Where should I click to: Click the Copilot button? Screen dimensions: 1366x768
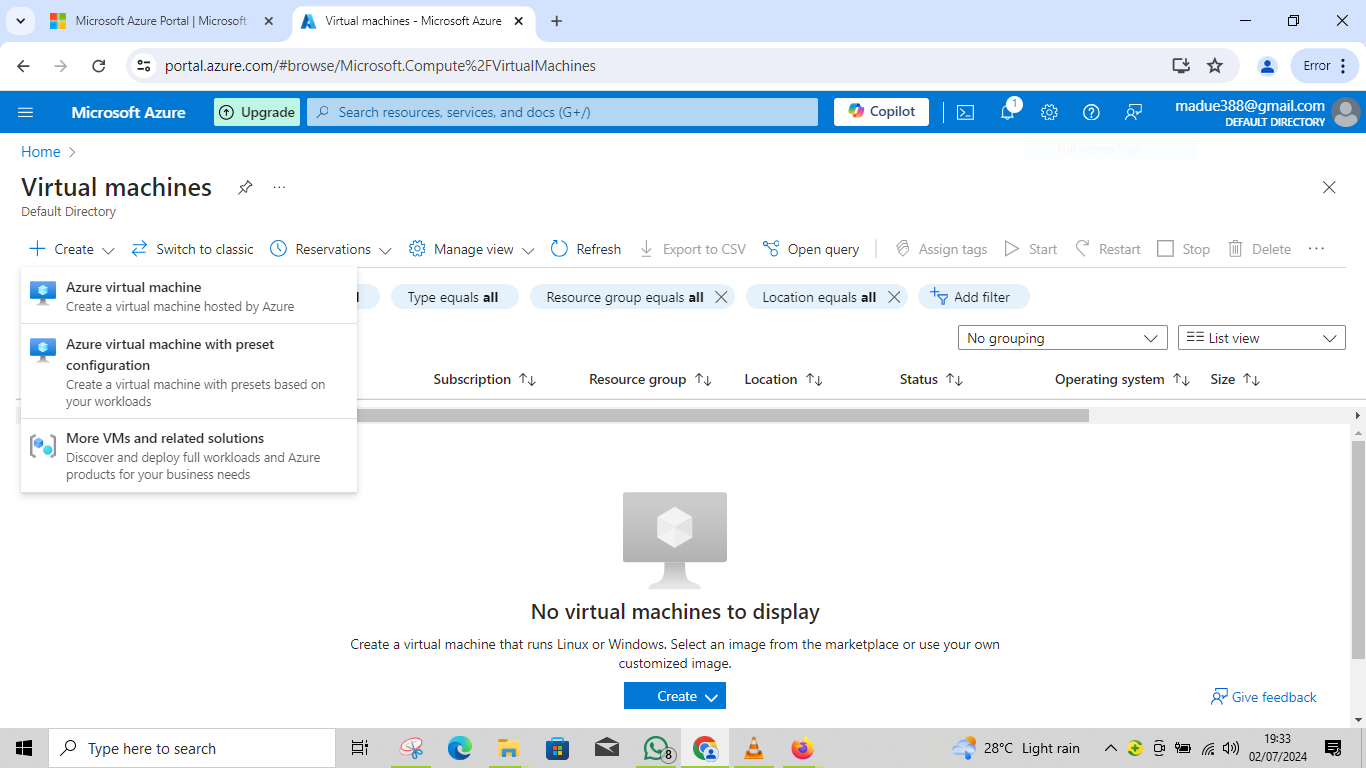881,112
